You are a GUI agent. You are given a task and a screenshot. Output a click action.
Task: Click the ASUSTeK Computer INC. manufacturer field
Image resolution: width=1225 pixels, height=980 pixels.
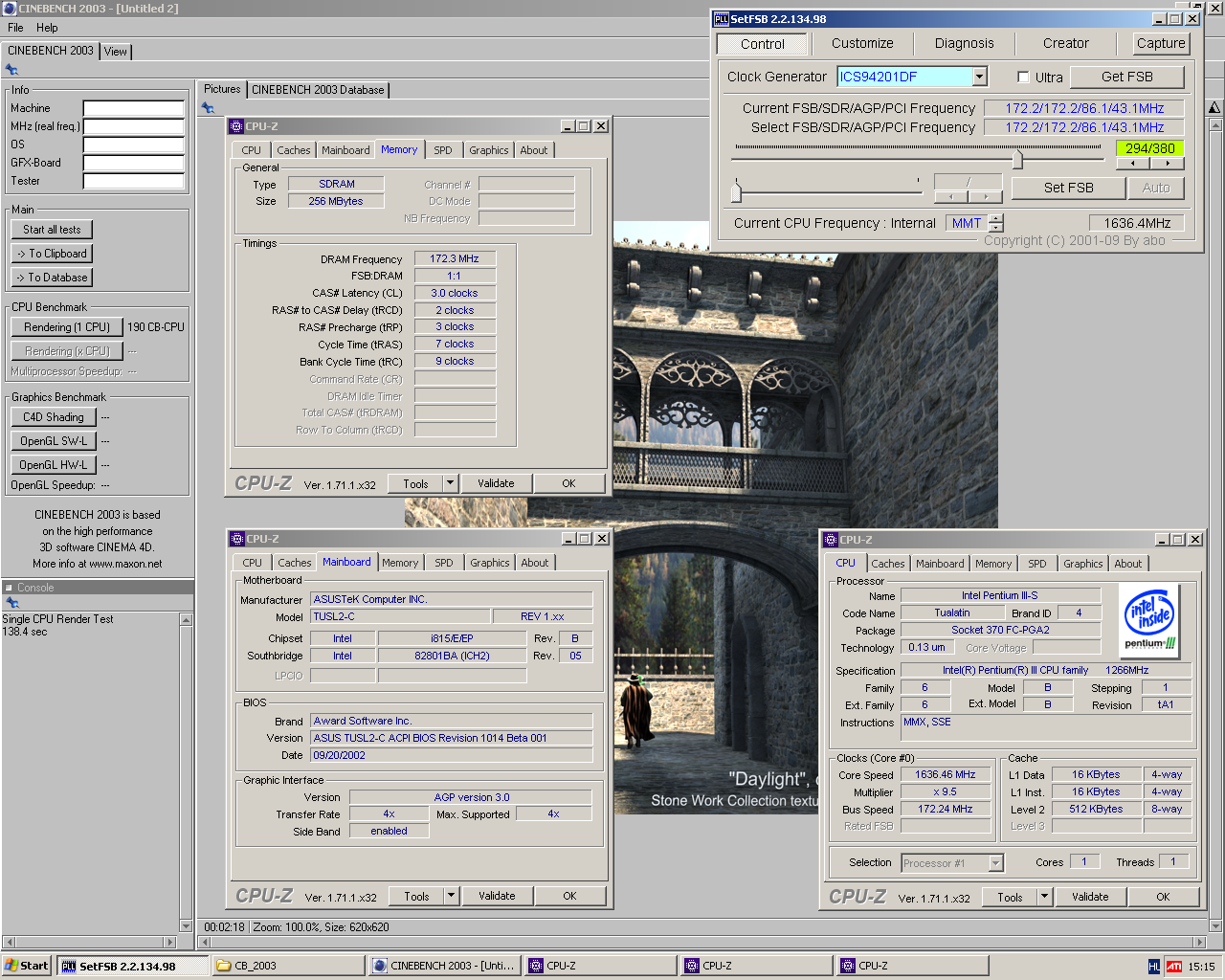click(452, 599)
